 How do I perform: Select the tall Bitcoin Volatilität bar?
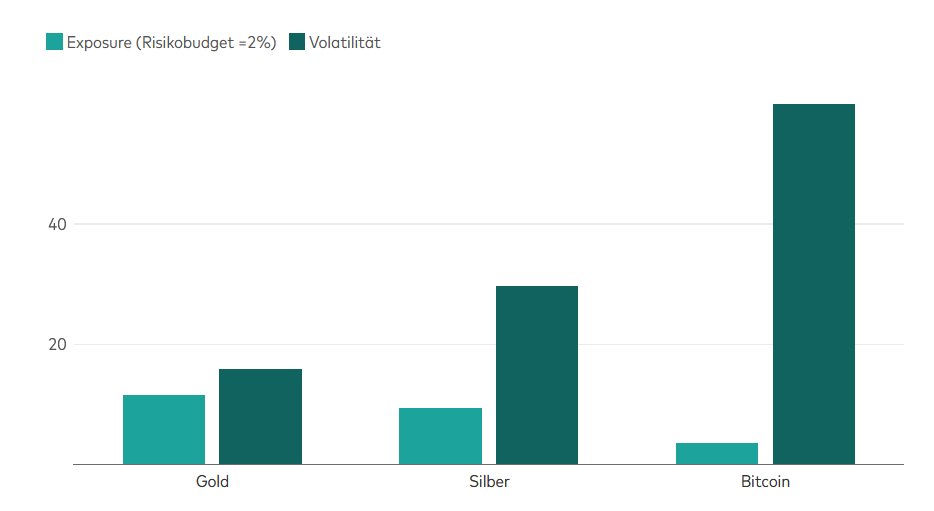click(x=814, y=284)
